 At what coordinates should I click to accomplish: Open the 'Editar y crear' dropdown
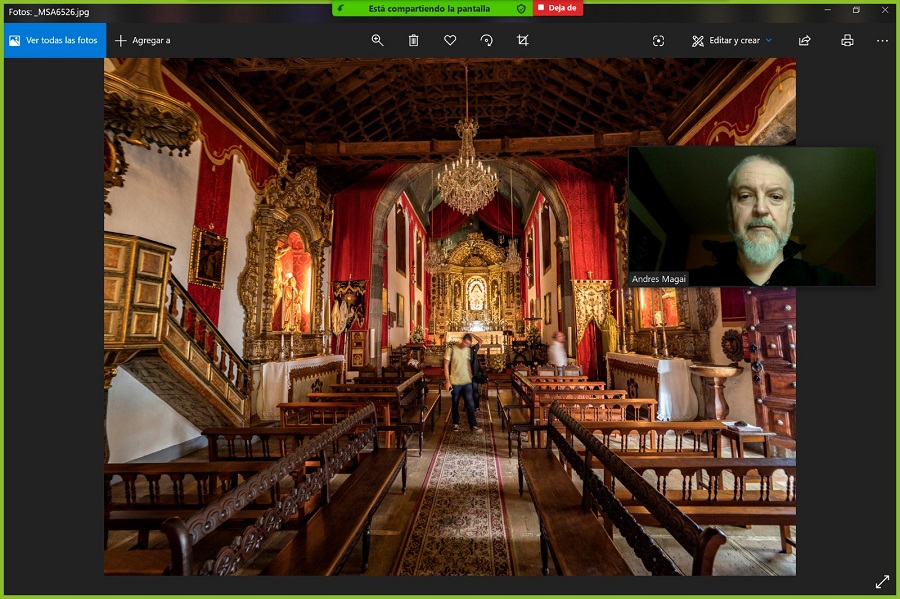pos(732,40)
